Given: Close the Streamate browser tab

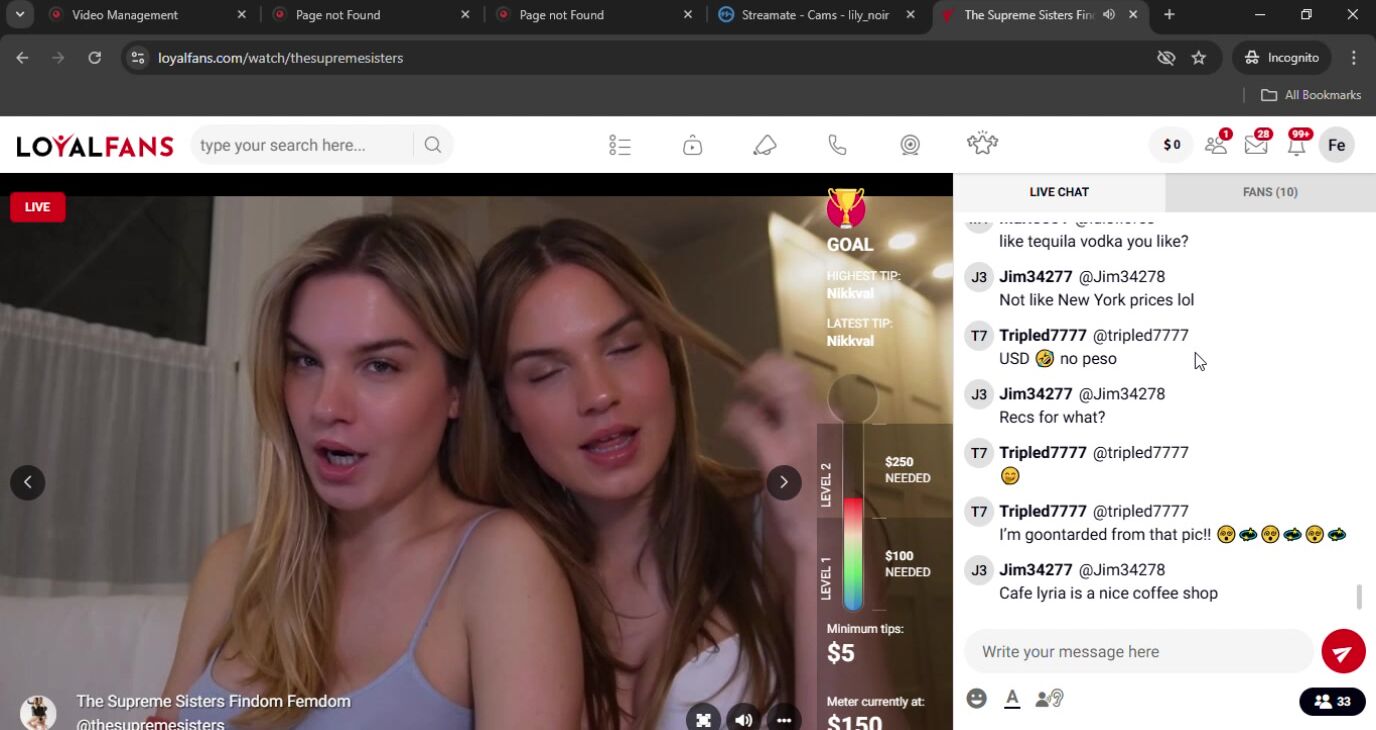Looking at the screenshot, I should 911,15.
